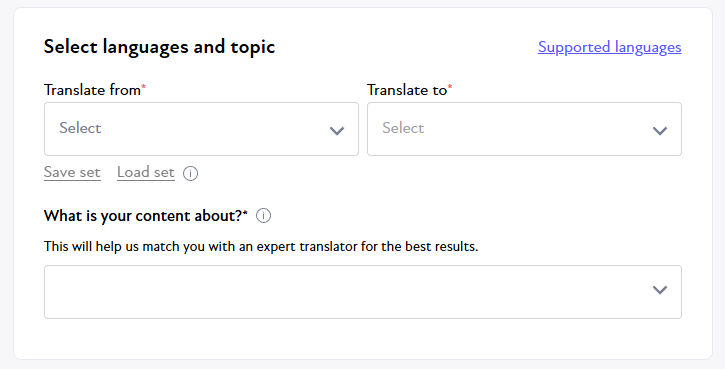Click the Save set link
The height and width of the screenshot is (369, 725).
point(72,172)
